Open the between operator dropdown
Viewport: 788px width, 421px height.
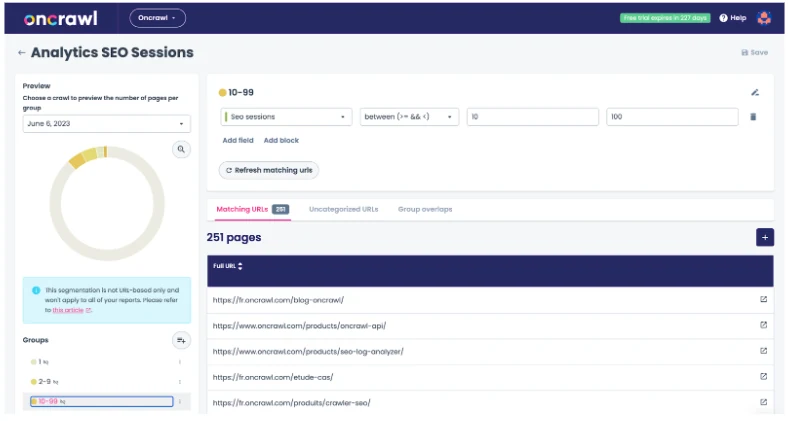click(x=409, y=117)
